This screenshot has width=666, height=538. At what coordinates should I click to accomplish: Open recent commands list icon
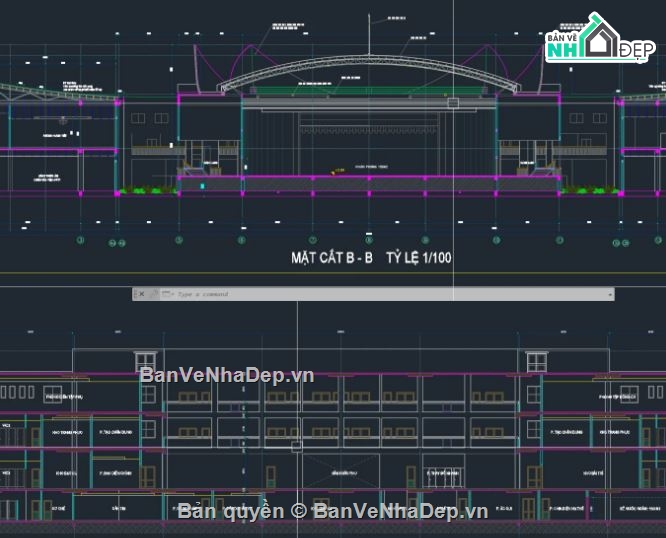(167, 294)
